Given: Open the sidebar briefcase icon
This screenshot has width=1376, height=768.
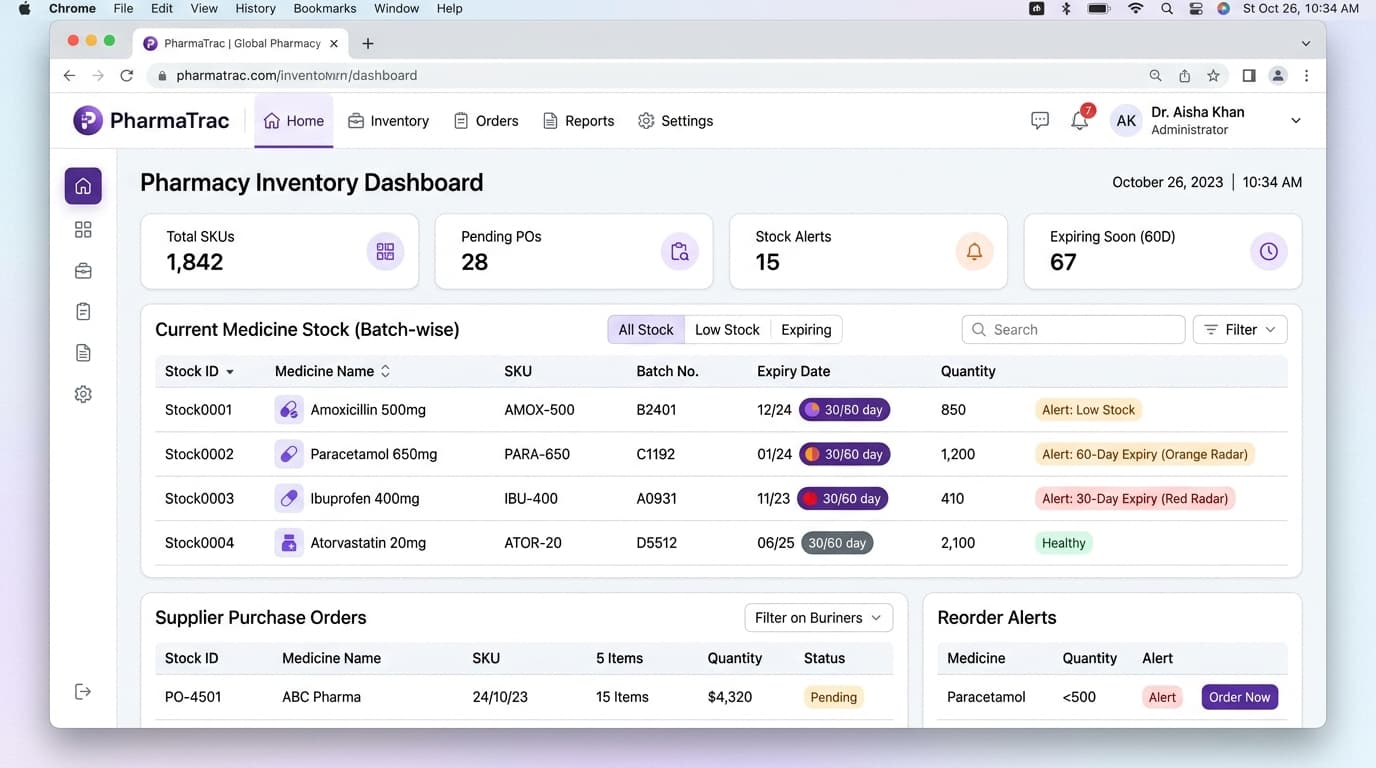Looking at the screenshot, I should click(x=83, y=271).
